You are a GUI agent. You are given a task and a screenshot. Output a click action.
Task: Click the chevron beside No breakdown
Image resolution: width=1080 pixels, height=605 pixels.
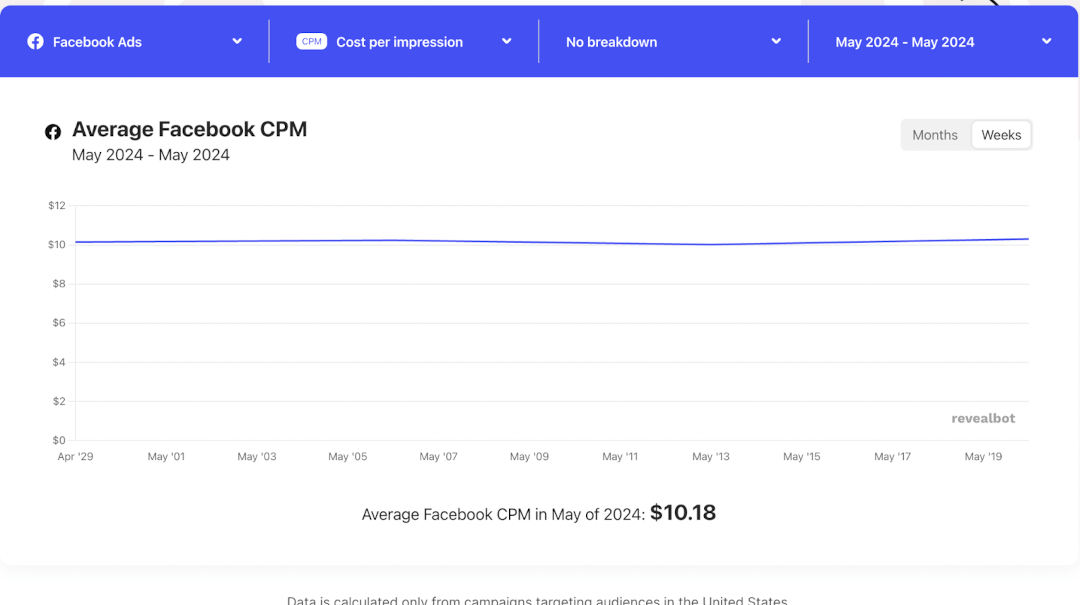click(x=776, y=41)
